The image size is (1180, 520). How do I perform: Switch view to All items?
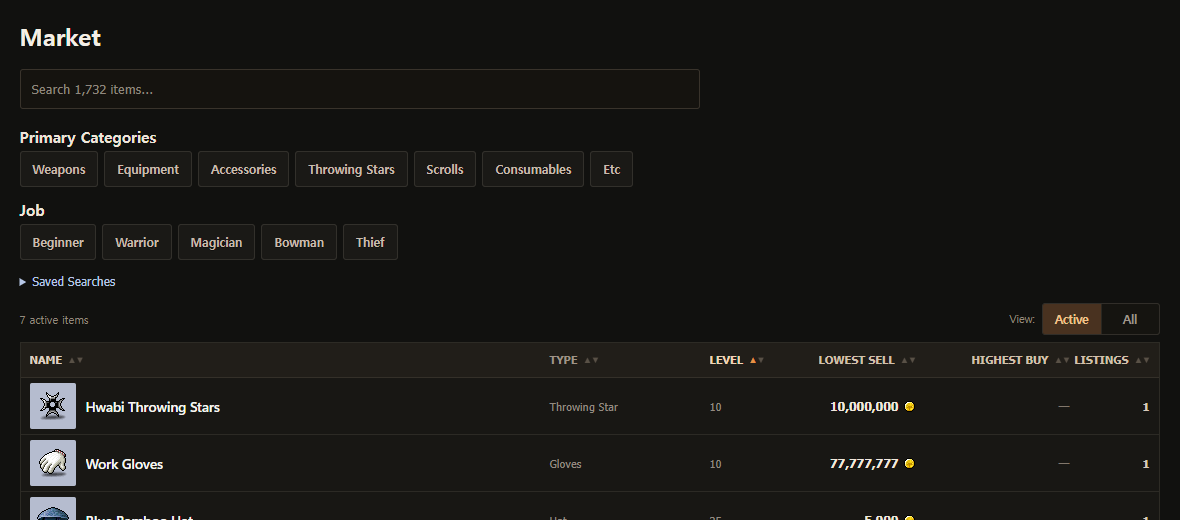pyautogui.click(x=1130, y=319)
